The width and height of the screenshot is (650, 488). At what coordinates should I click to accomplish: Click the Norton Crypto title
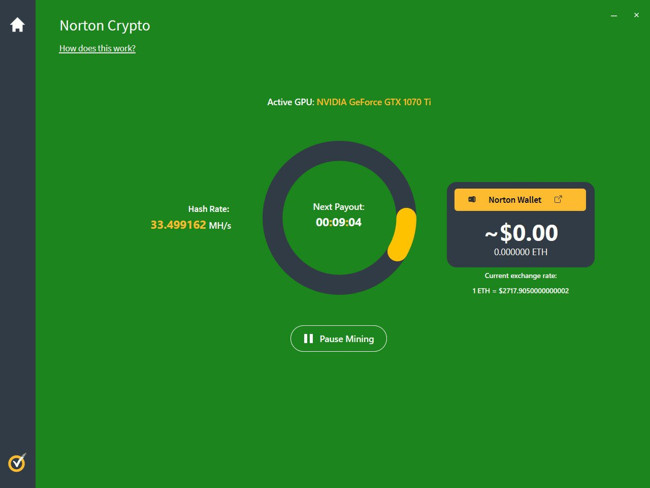[105, 26]
